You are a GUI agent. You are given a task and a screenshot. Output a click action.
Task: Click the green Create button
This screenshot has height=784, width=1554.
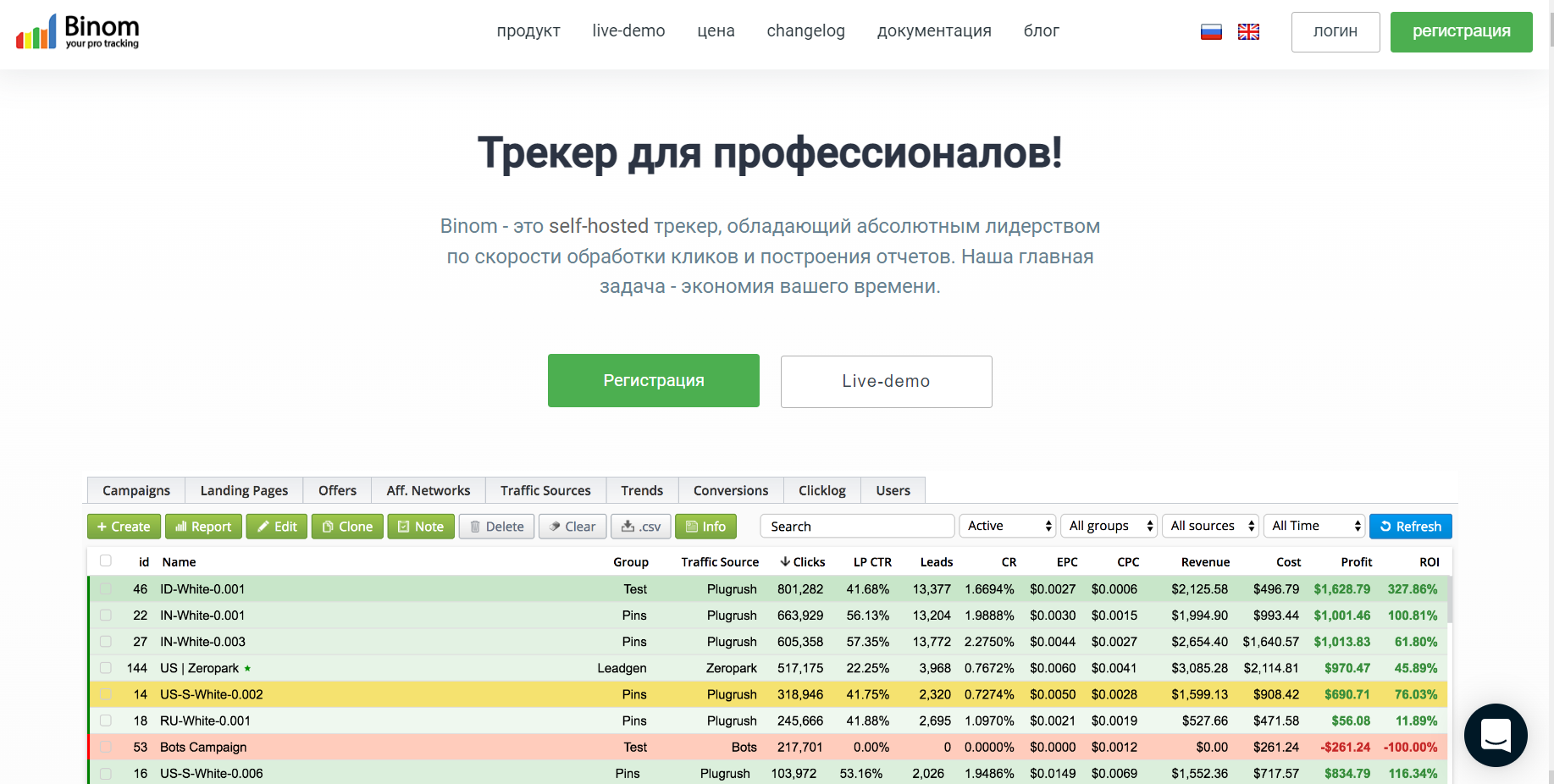point(124,527)
